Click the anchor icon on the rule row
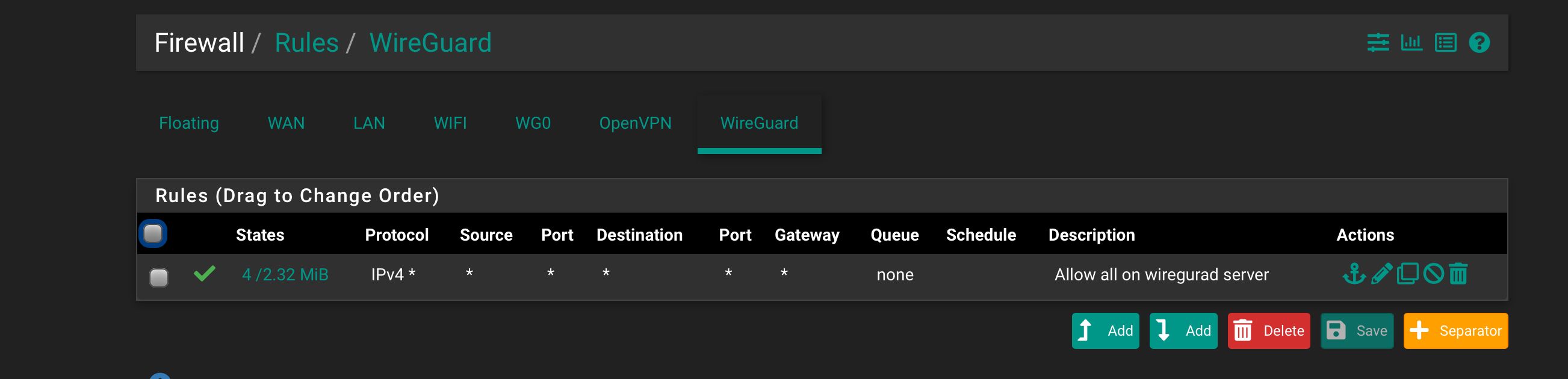 [1354, 274]
